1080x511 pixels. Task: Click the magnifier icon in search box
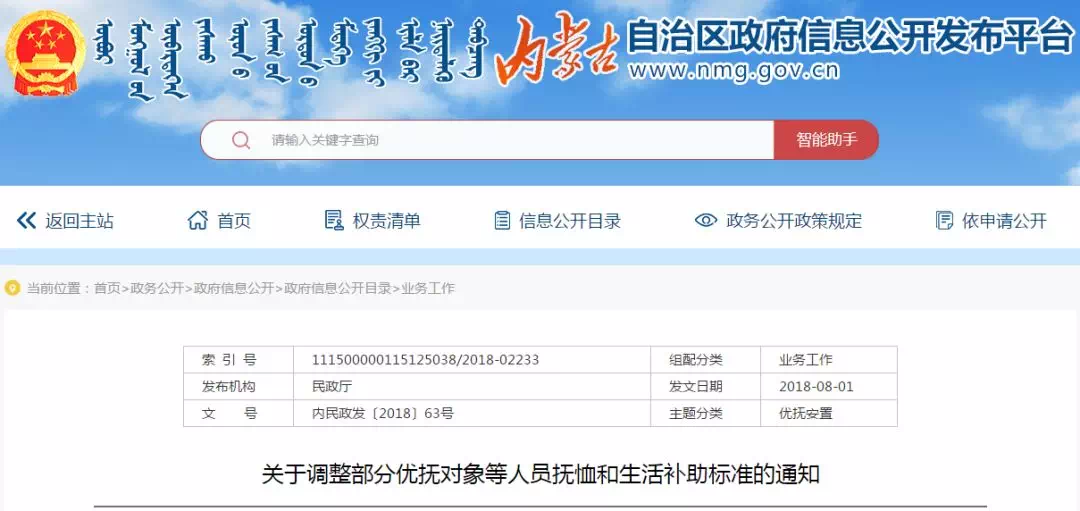point(241,140)
